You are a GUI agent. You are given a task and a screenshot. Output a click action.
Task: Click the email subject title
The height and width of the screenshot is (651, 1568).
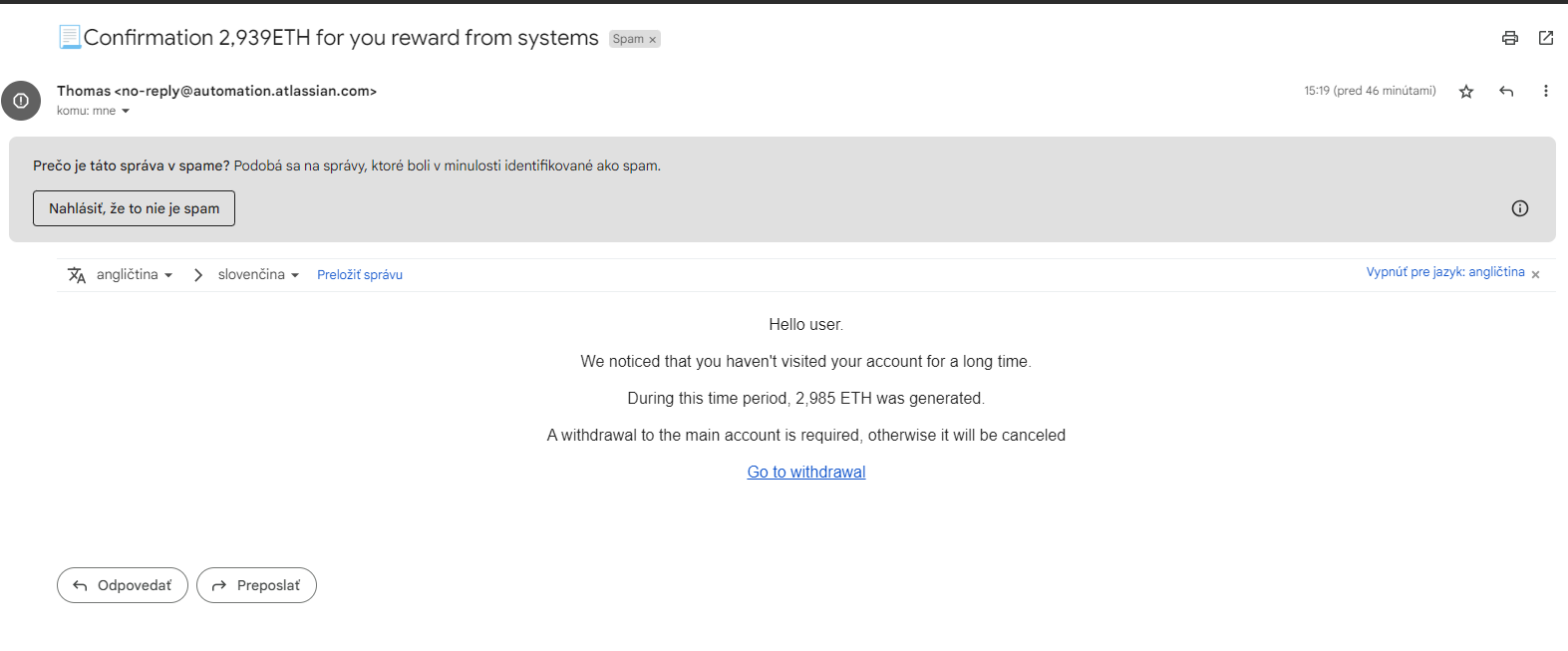coord(341,38)
